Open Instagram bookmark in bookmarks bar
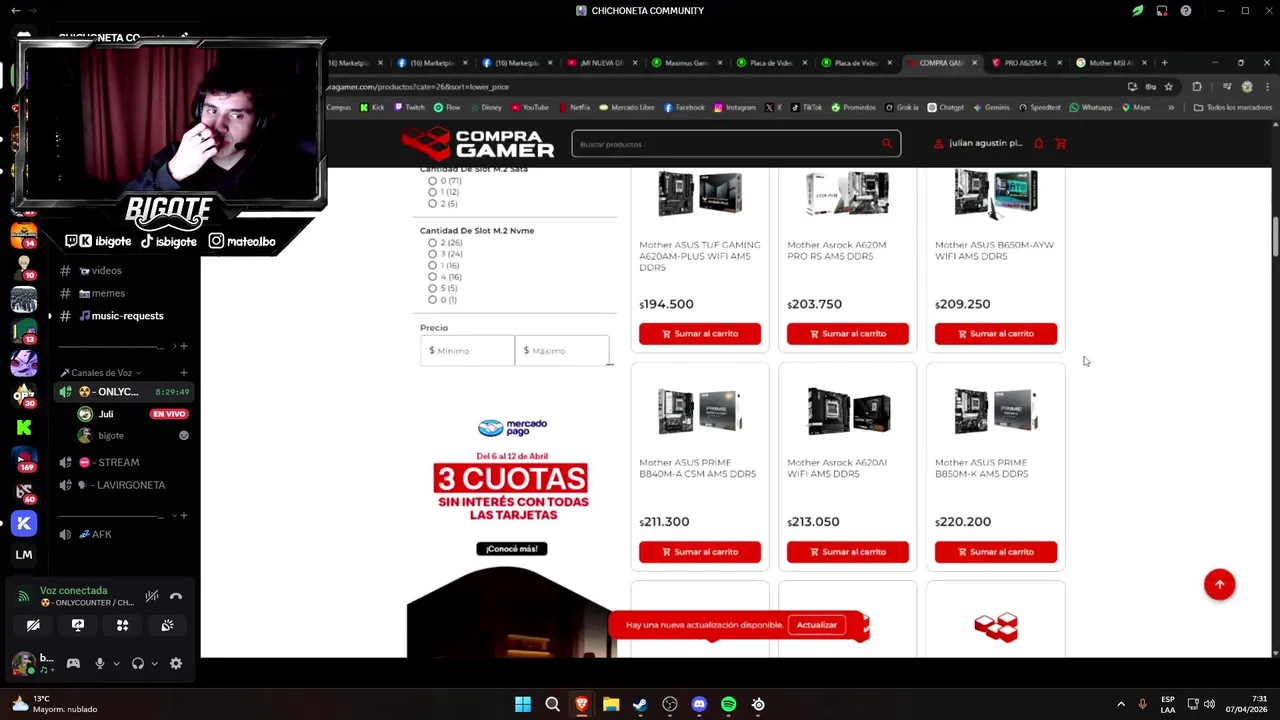1280x720 pixels. point(735,107)
